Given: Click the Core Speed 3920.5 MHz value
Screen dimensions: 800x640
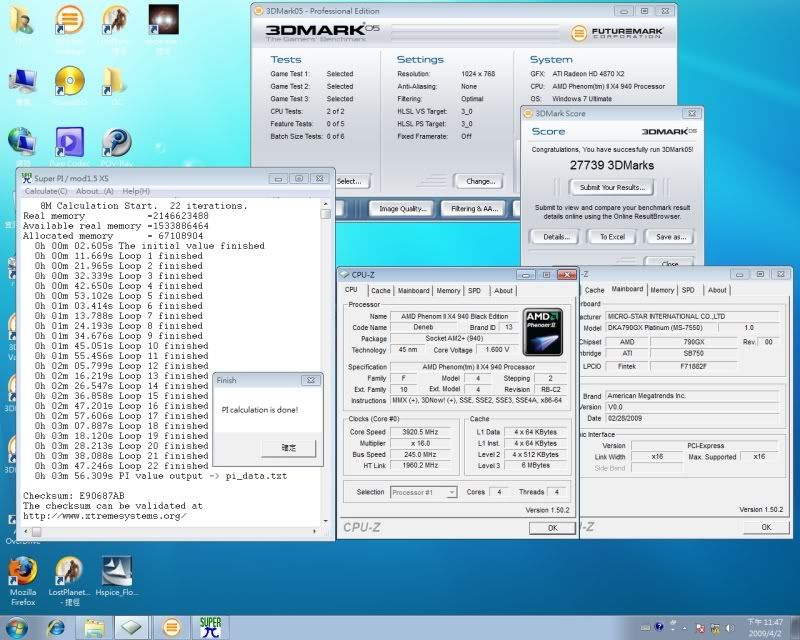Looking at the screenshot, I should click(419, 432).
